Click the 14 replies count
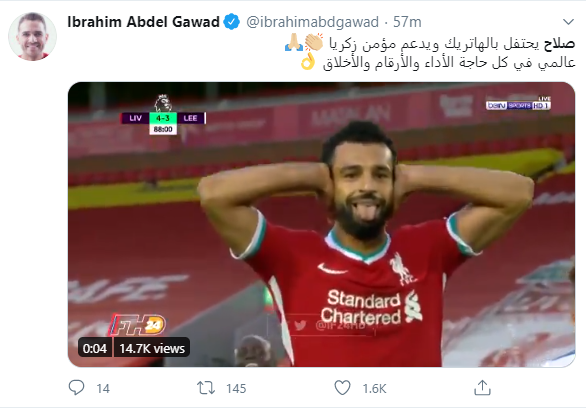 tap(103, 388)
